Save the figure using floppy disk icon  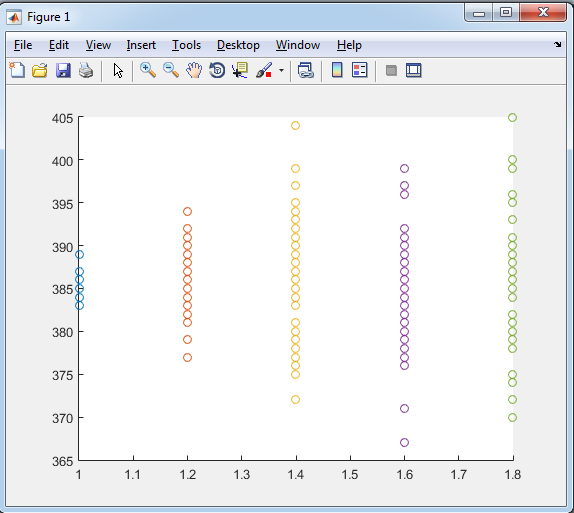click(63, 70)
